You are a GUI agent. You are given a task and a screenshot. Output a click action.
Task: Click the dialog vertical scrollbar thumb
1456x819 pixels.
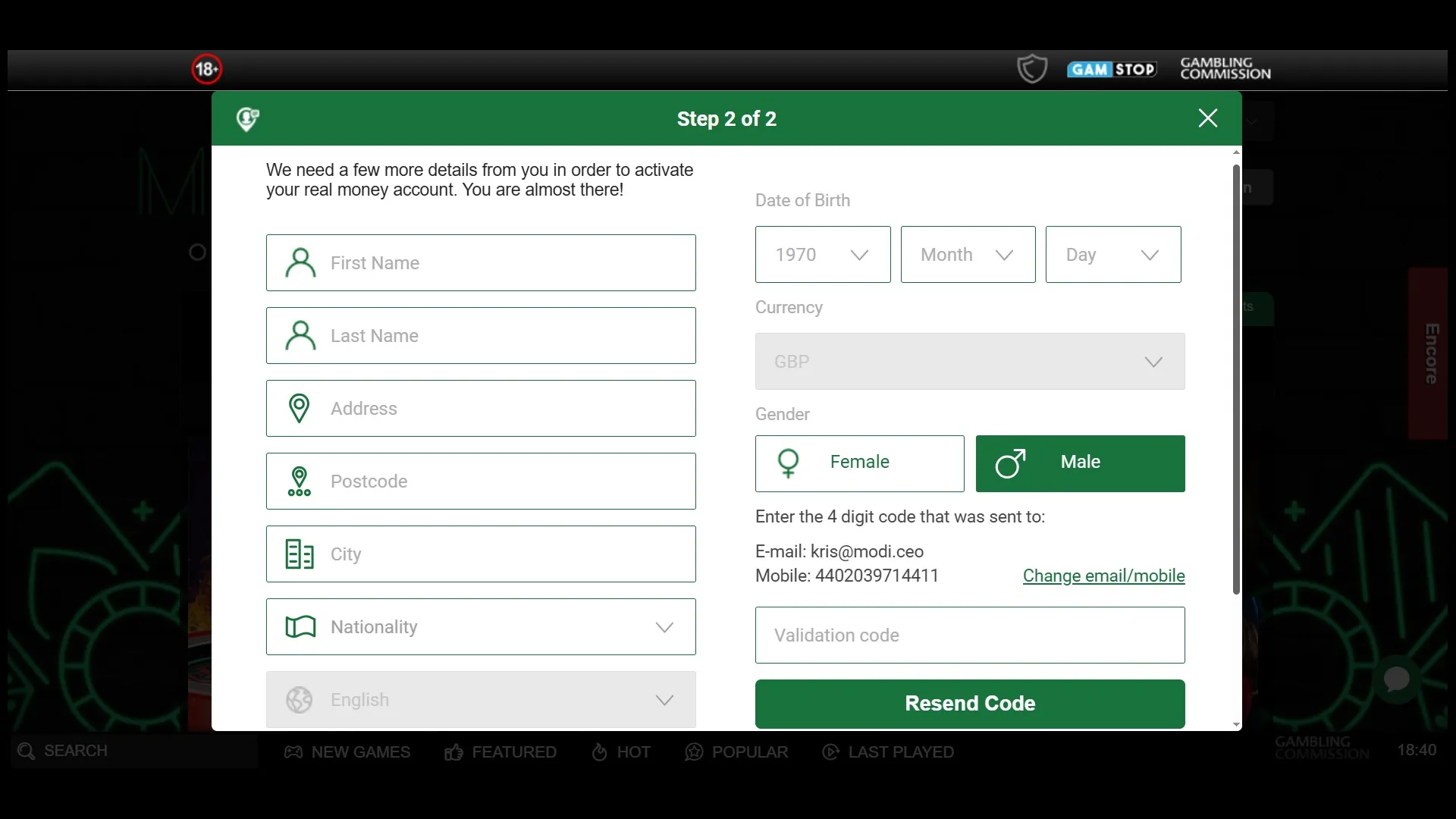point(1236,379)
